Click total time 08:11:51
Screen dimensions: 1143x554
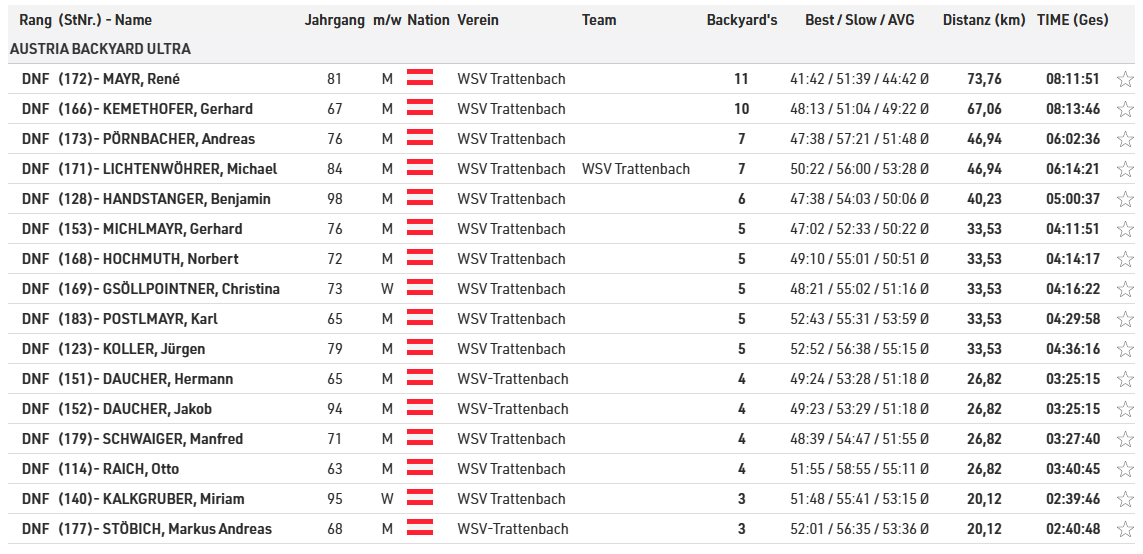(x=1072, y=79)
